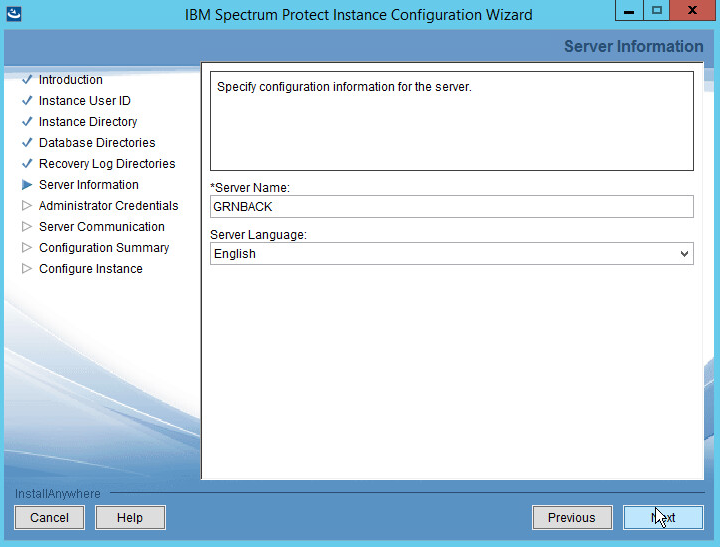The height and width of the screenshot is (547, 720).
Task: Select the Instance Directory step
Action: coord(88,122)
